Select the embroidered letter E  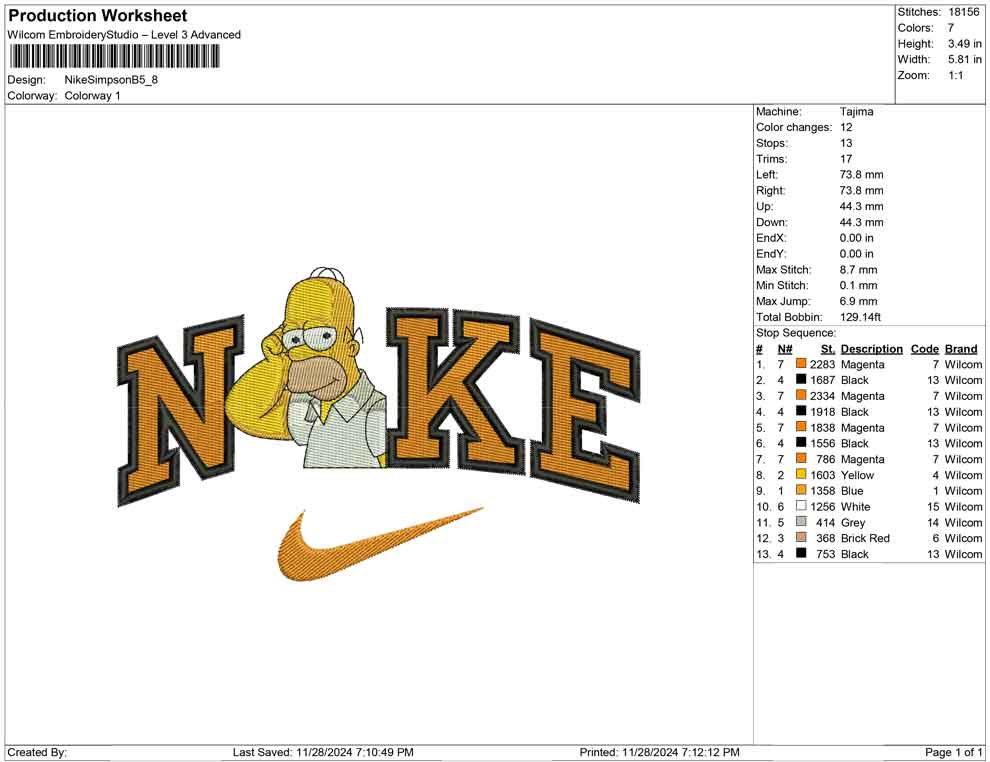click(584, 410)
